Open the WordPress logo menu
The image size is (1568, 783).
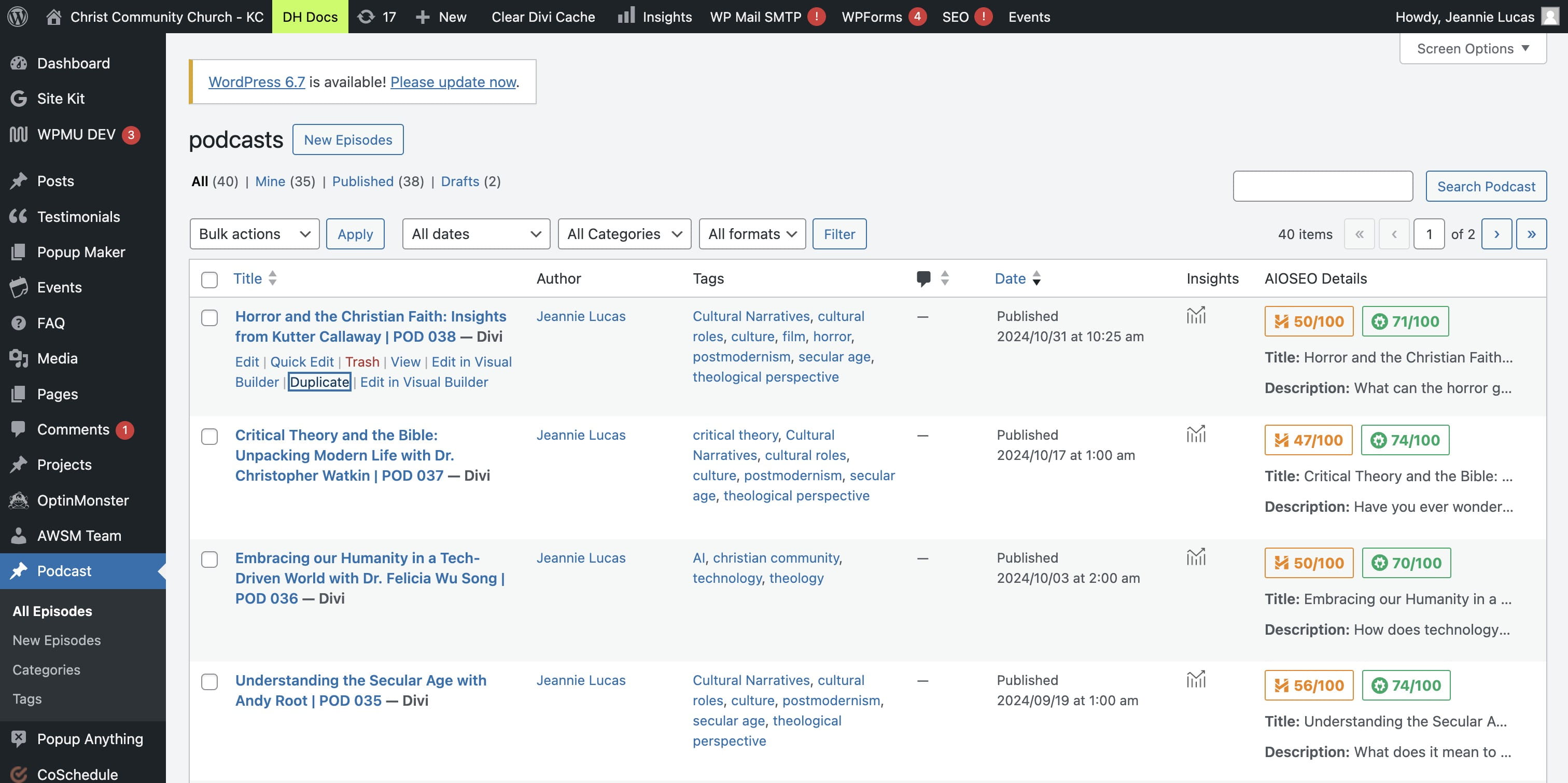tap(18, 17)
